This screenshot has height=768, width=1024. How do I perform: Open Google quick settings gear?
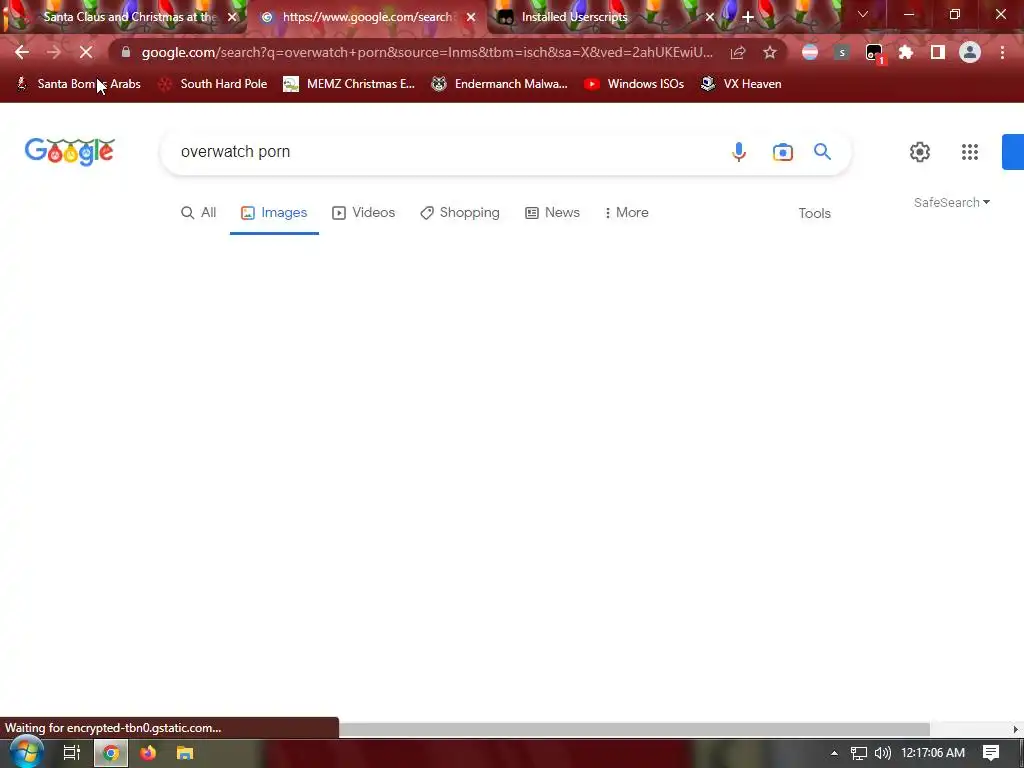920,152
